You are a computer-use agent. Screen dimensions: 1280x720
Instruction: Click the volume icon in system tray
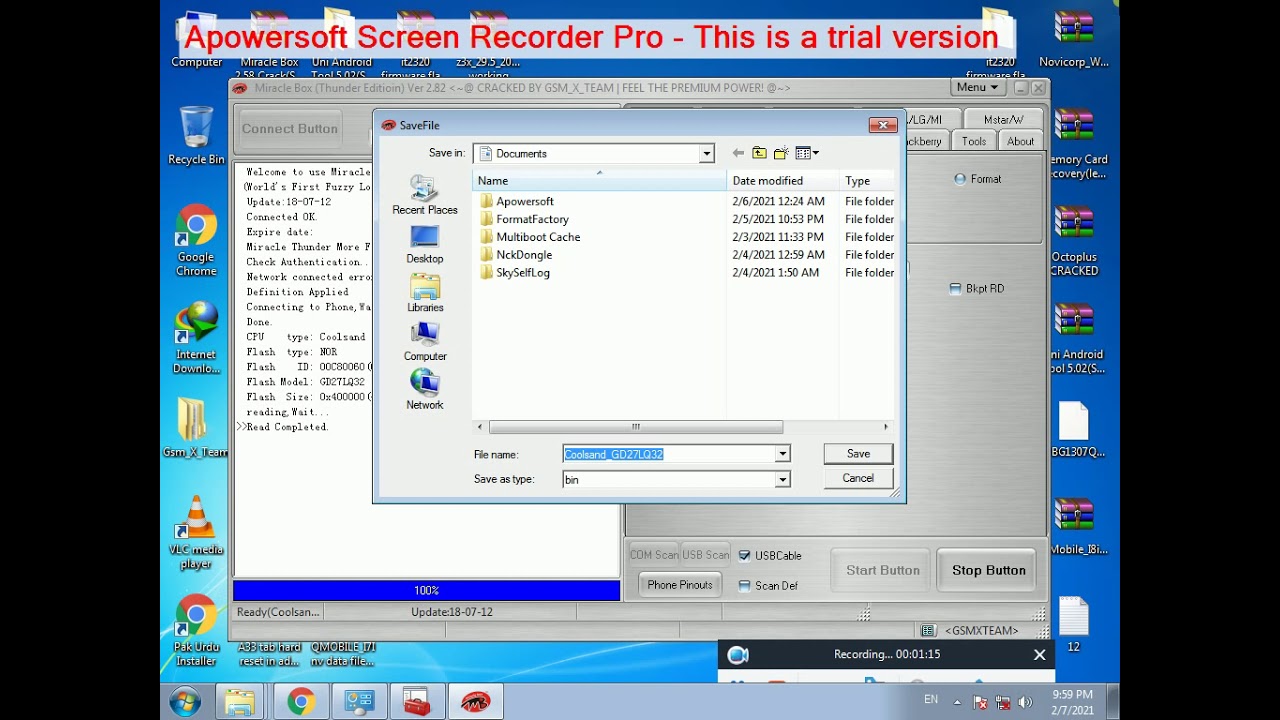click(1025, 703)
